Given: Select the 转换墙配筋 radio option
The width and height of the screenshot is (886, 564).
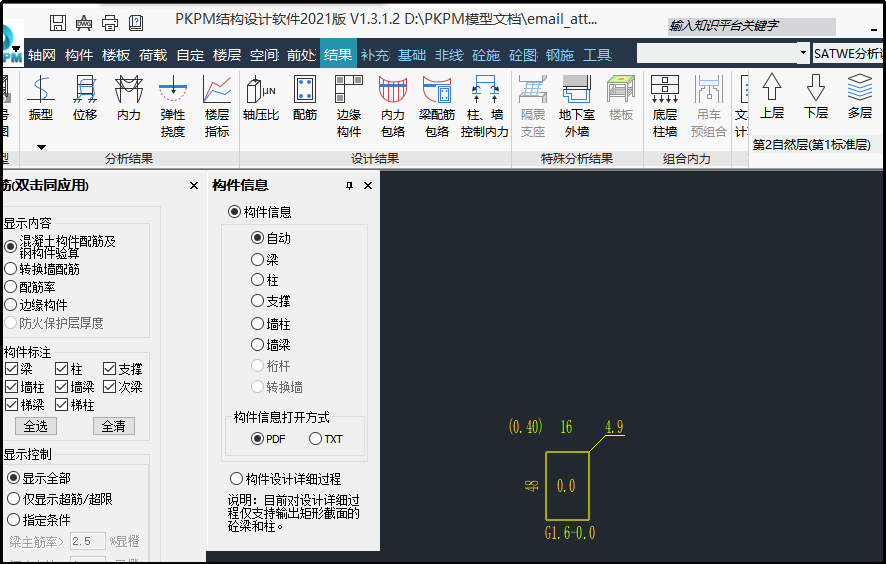Looking at the screenshot, I should 42,269.
